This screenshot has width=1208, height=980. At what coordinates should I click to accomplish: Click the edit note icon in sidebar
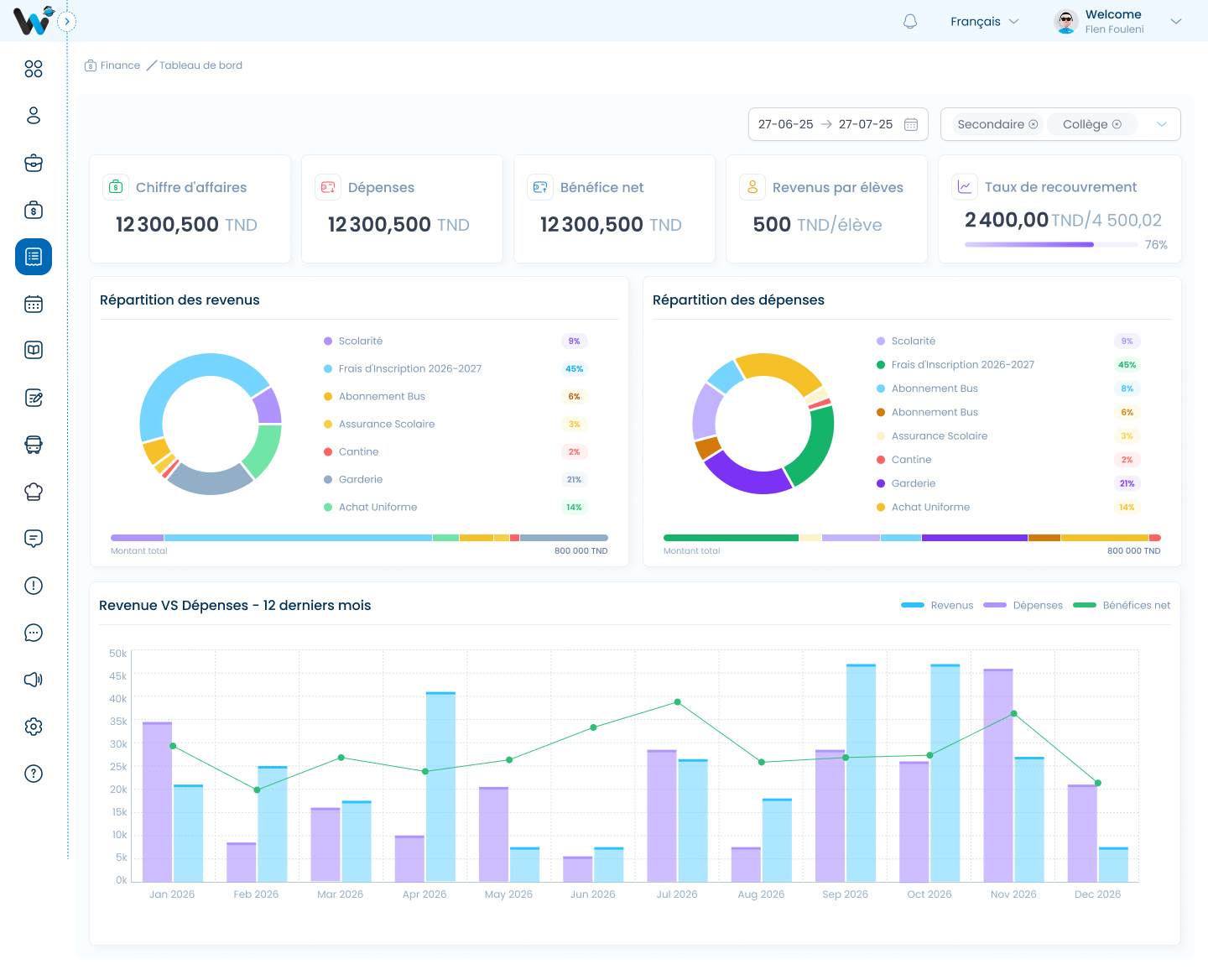click(x=34, y=398)
